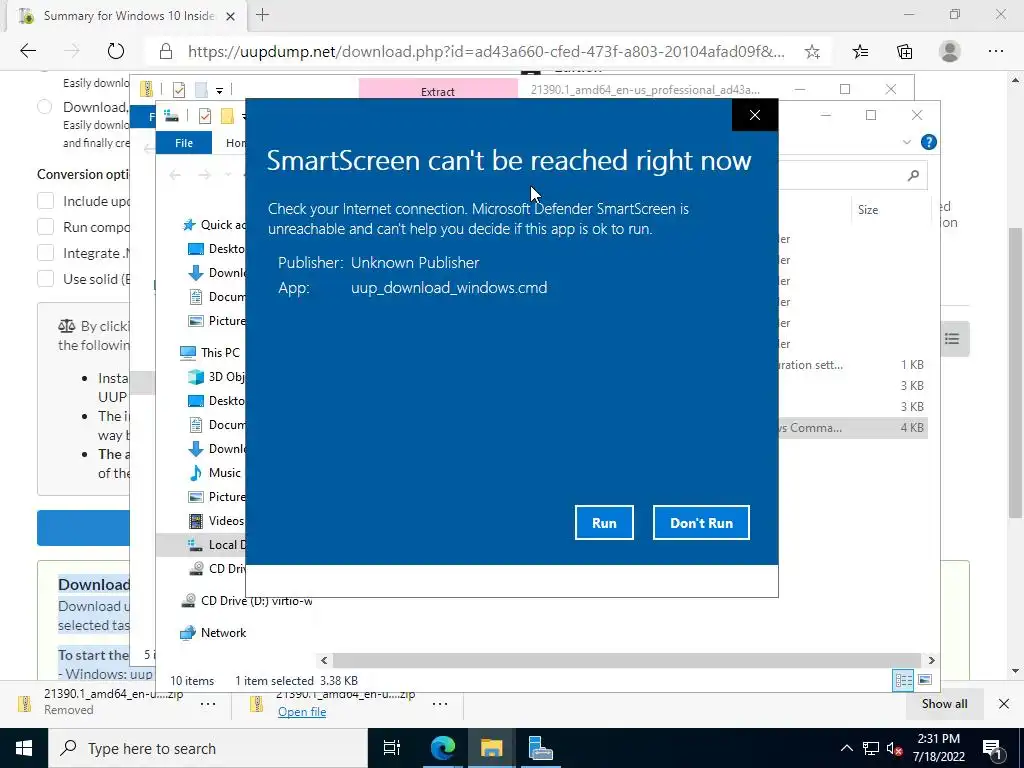Viewport: 1024px width, 768px height.
Task: Select Desktop under Quick access
Action: pos(216,249)
